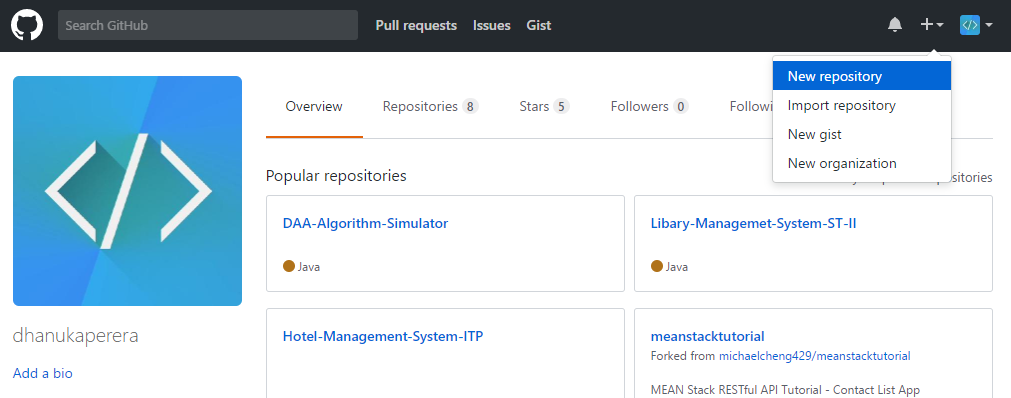This screenshot has width=1011, height=398.
Task: Go to Issues in header
Action: [x=491, y=25]
